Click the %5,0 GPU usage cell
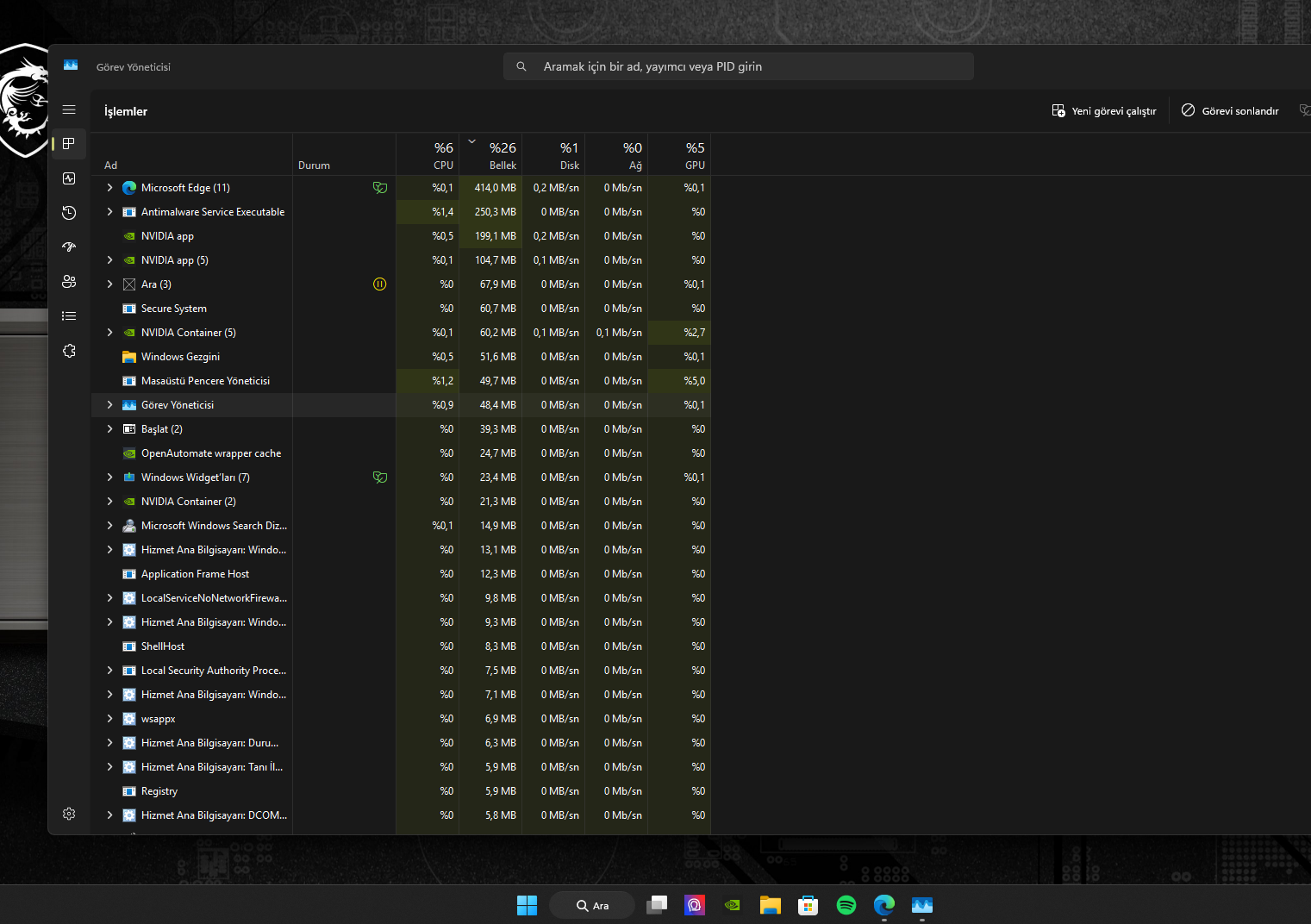This screenshot has height=924, width=1311. [679, 381]
